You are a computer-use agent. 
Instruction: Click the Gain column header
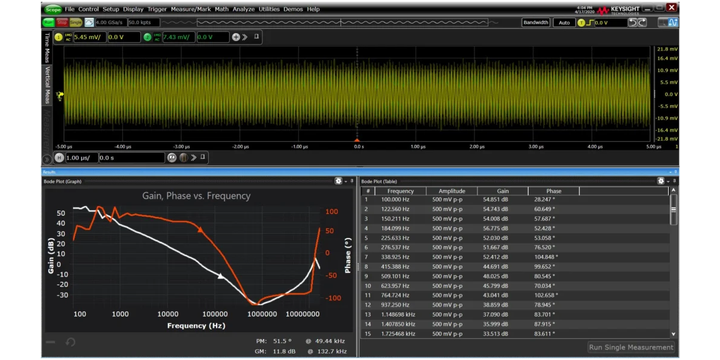pyautogui.click(x=503, y=191)
